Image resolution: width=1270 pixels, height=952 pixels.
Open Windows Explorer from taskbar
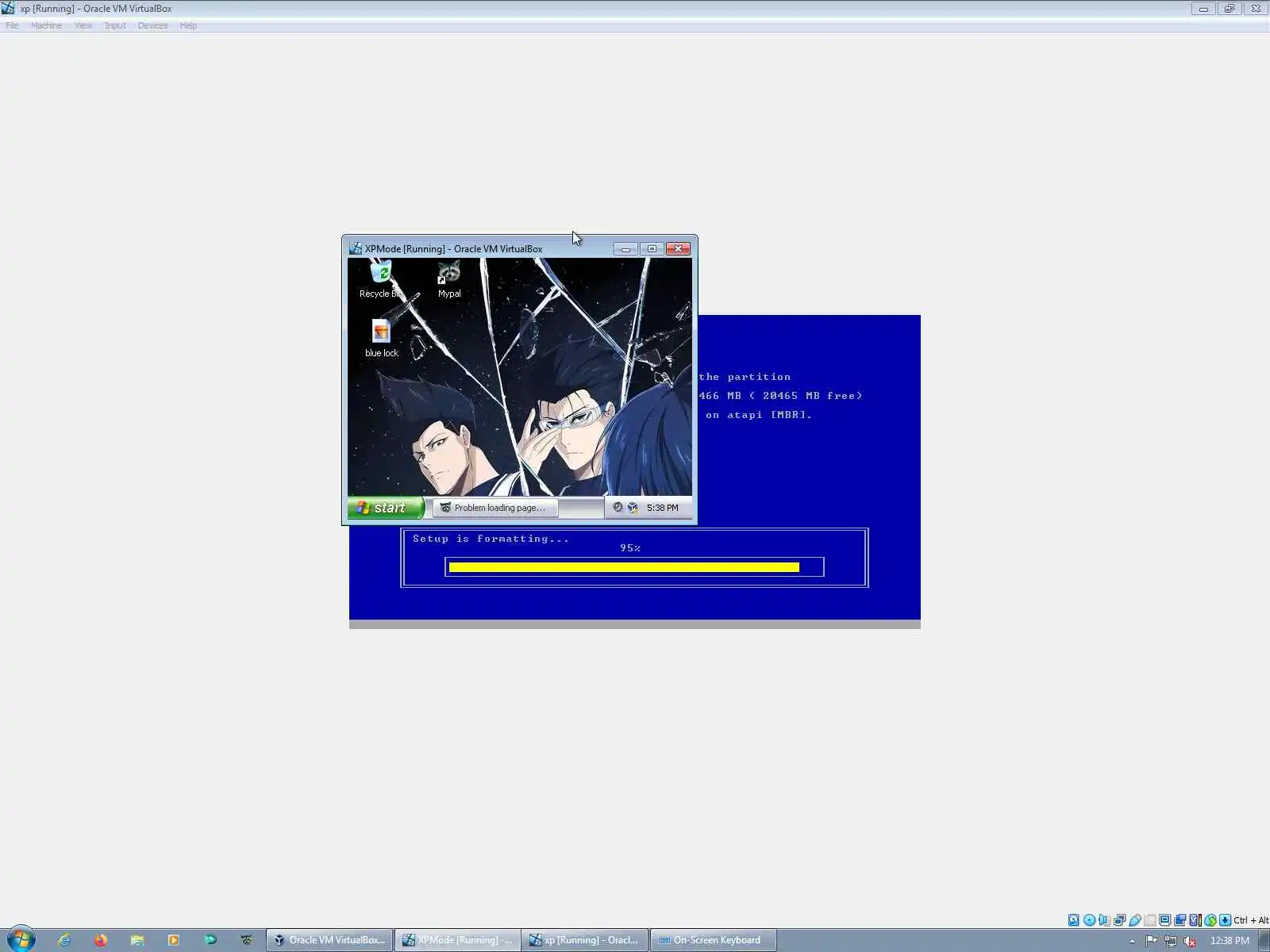pyautogui.click(x=137, y=940)
